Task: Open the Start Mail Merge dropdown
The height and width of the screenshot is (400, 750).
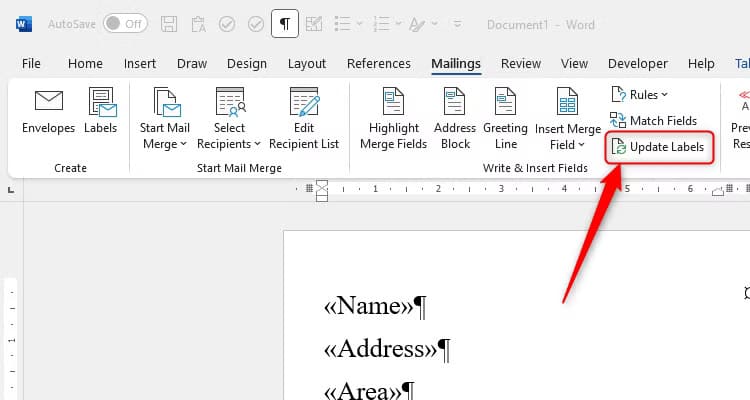Action: pos(165,119)
